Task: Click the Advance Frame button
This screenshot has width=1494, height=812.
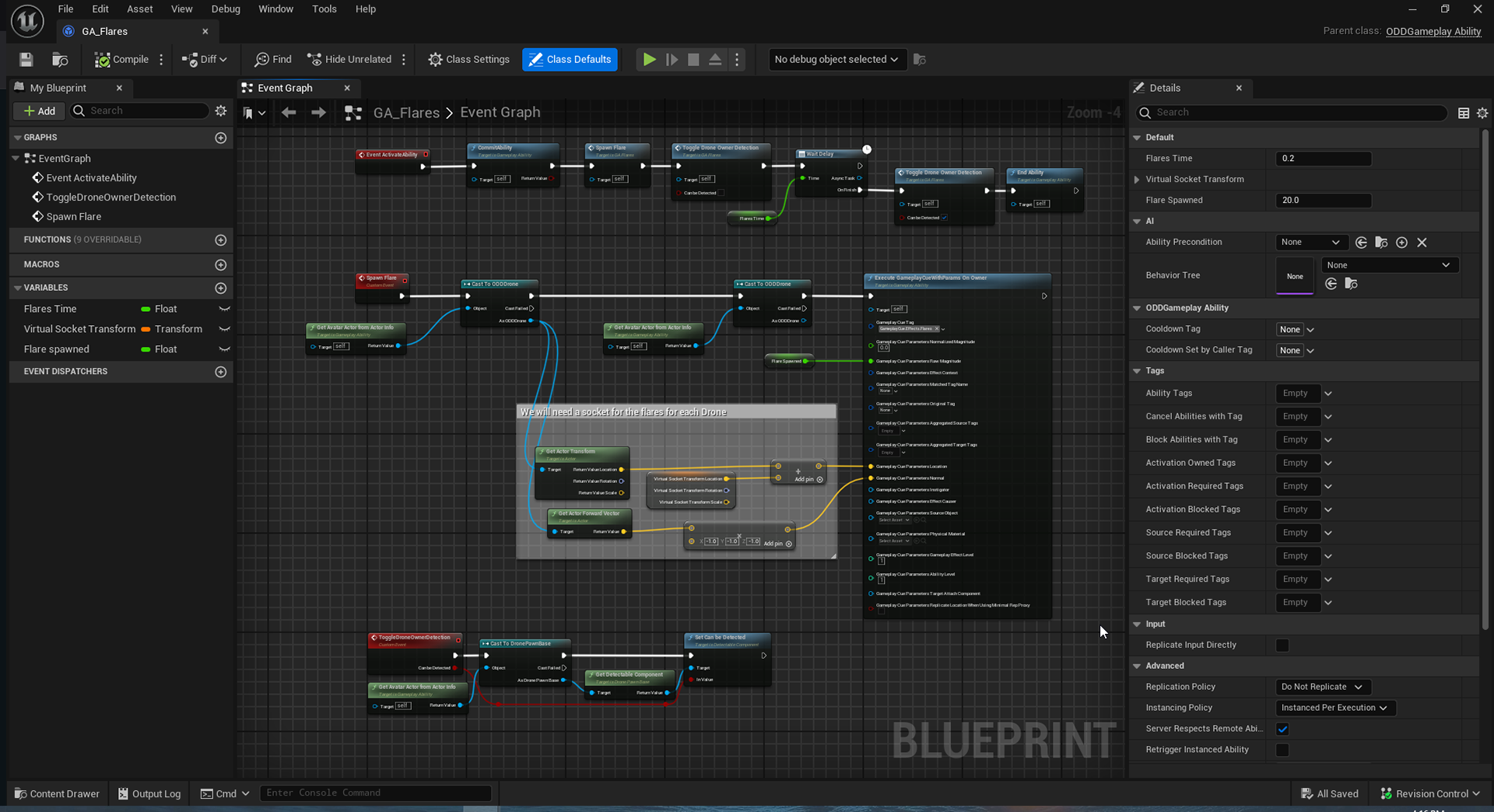Action: tap(672, 60)
